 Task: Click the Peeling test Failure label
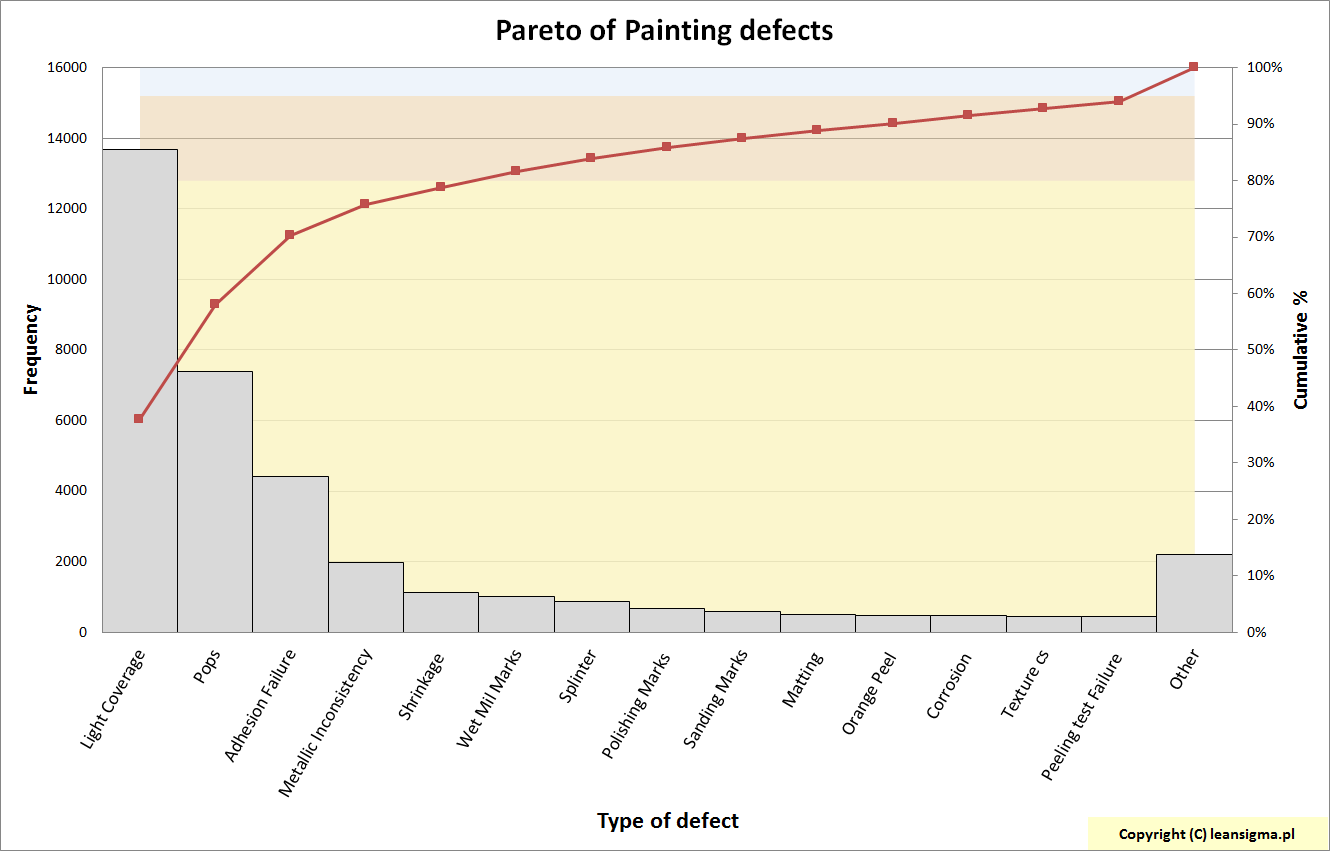(1082, 716)
